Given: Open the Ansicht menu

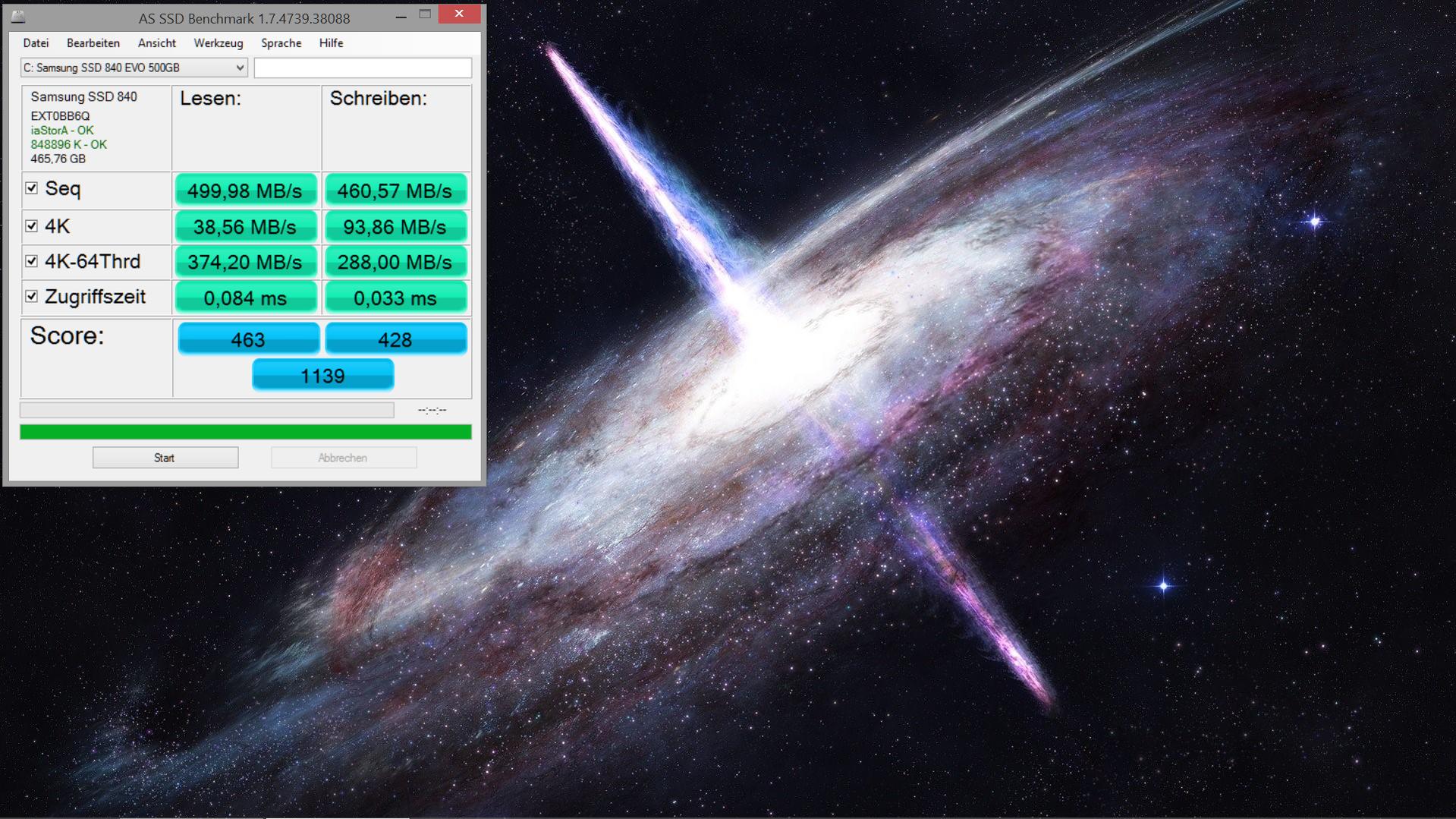Looking at the screenshot, I should click(x=157, y=43).
